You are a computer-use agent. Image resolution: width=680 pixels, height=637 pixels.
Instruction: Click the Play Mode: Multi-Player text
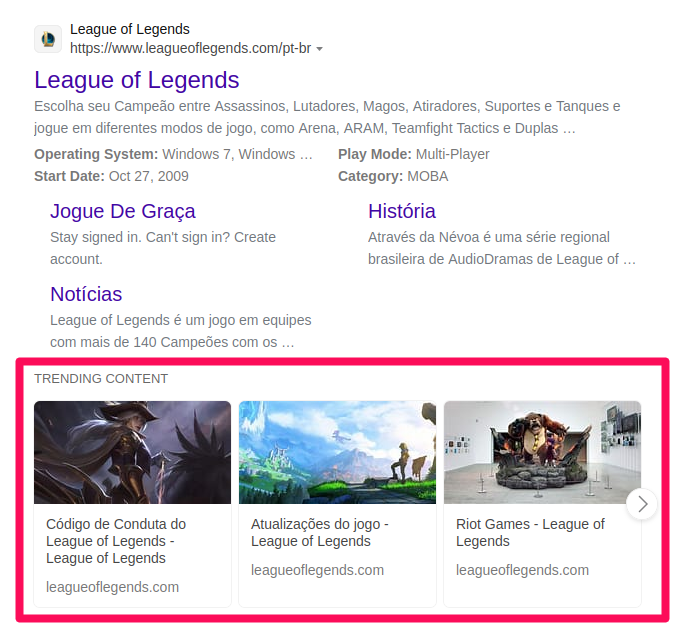(x=414, y=154)
